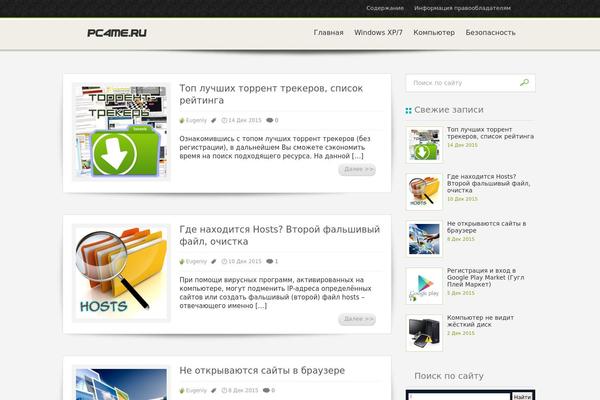Image resolution: width=600 pixels, height=400 pixels.
Task: Open sidebar thumbnail for hard disk post
Action: point(424,333)
